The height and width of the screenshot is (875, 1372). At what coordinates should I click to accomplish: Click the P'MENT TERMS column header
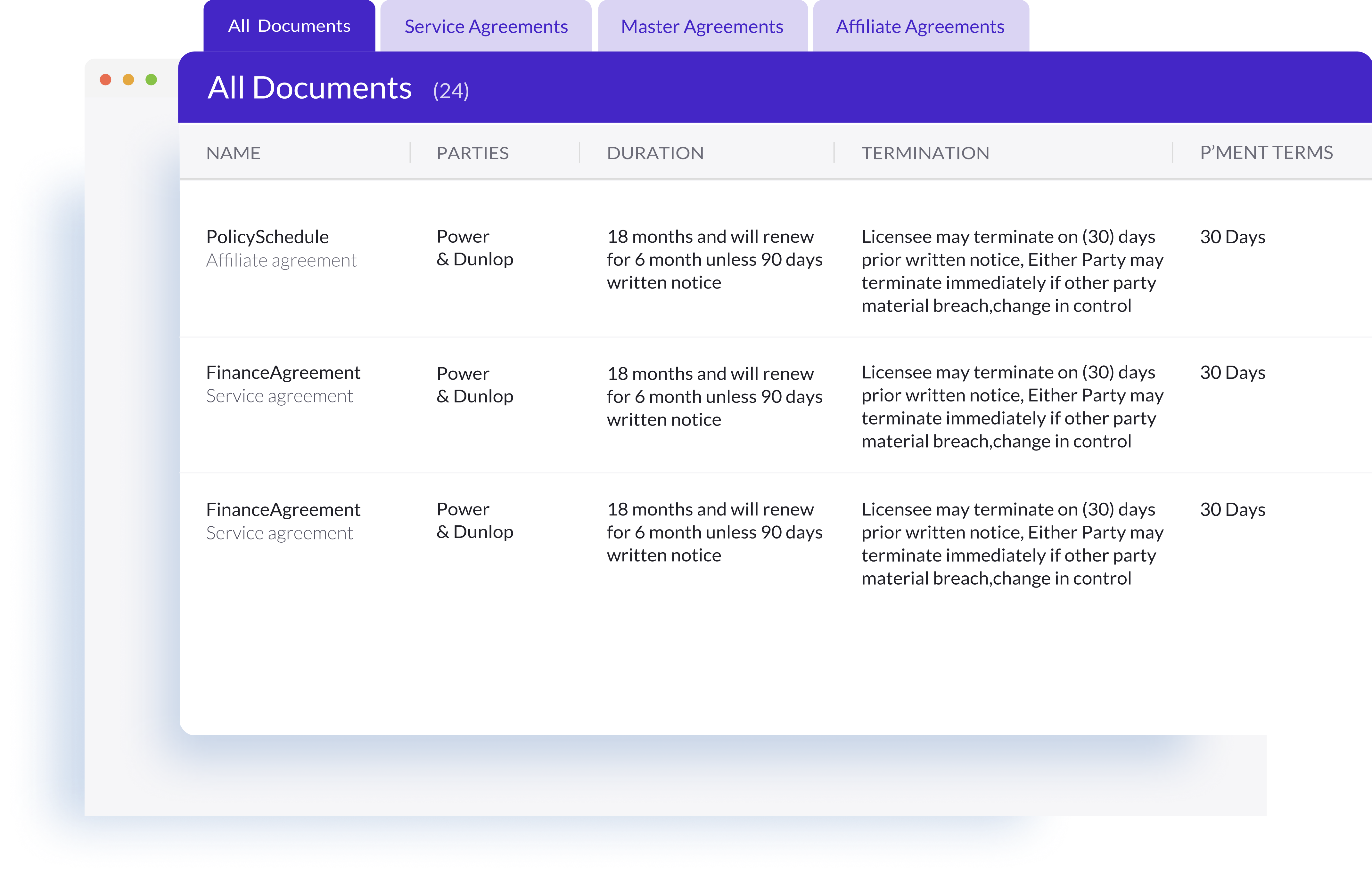click(x=1266, y=153)
